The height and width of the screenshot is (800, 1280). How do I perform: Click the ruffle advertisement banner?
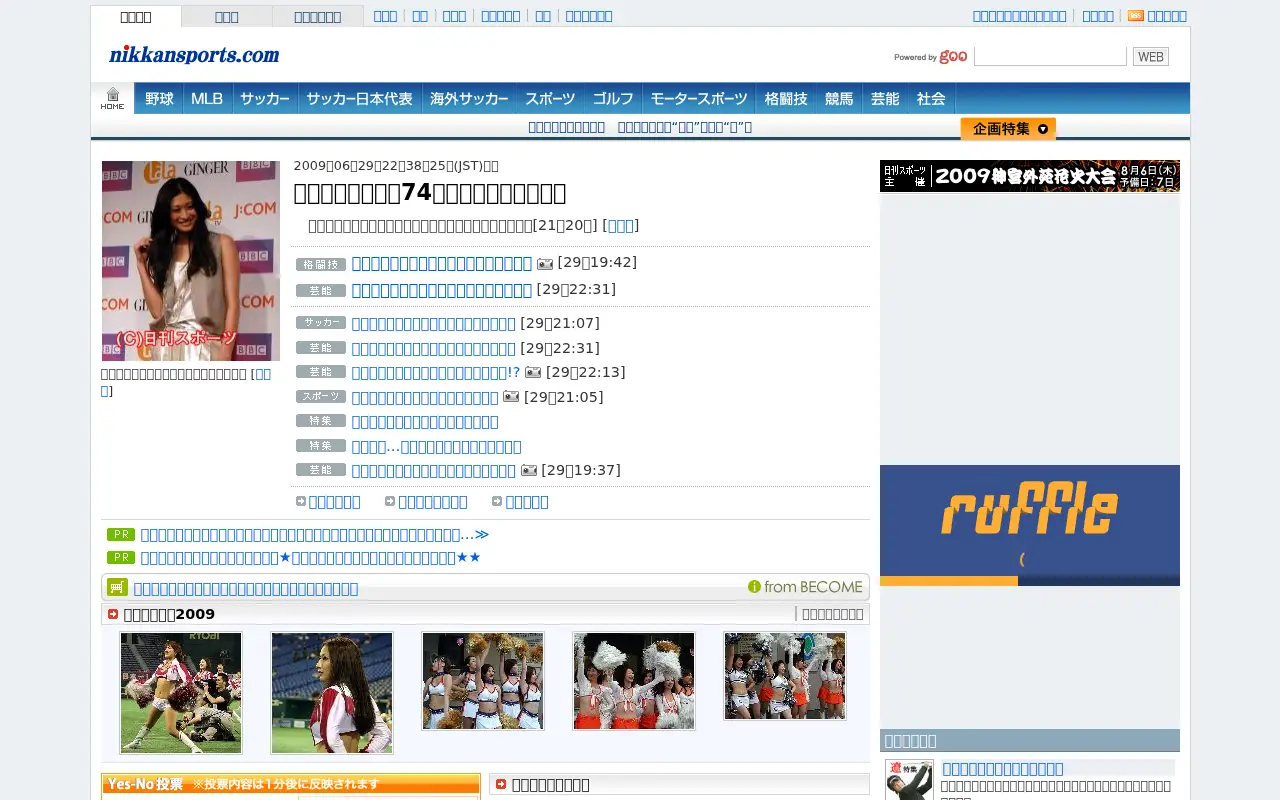click(1030, 525)
